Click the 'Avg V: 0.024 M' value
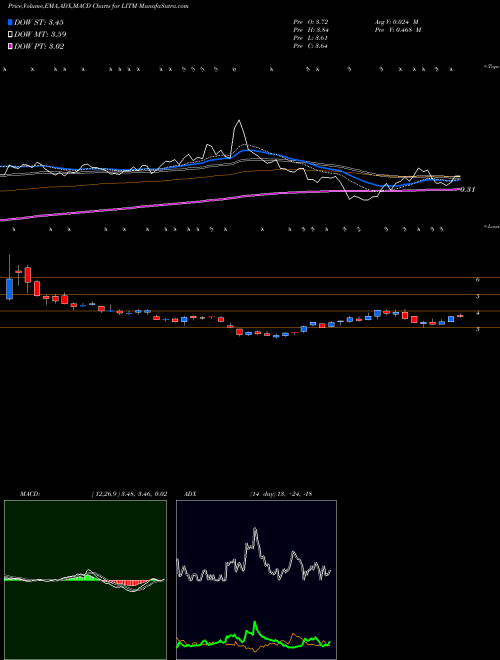The width and height of the screenshot is (500, 660). coord(396,22)
